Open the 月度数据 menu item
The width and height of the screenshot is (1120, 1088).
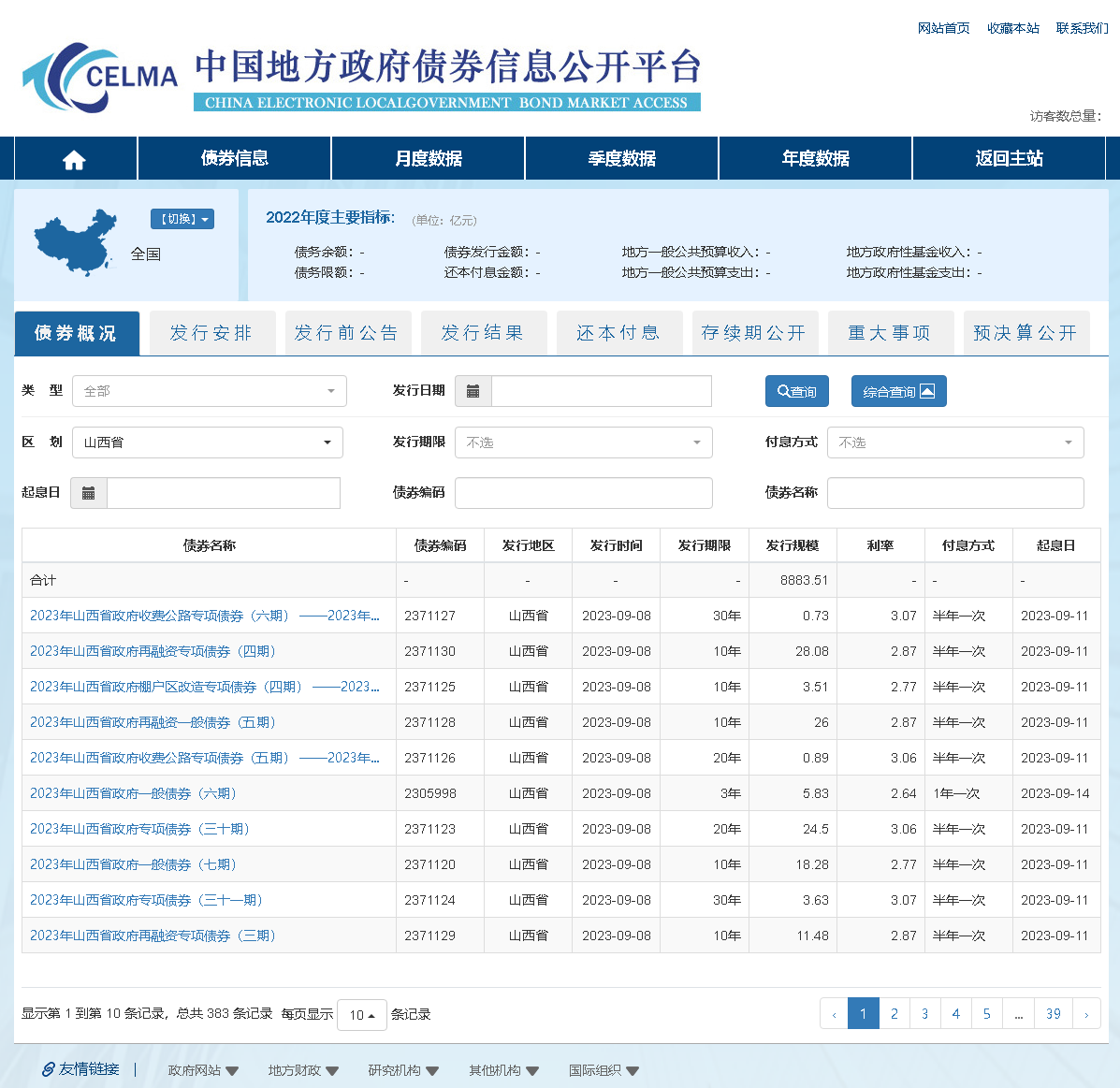(429, 159)
